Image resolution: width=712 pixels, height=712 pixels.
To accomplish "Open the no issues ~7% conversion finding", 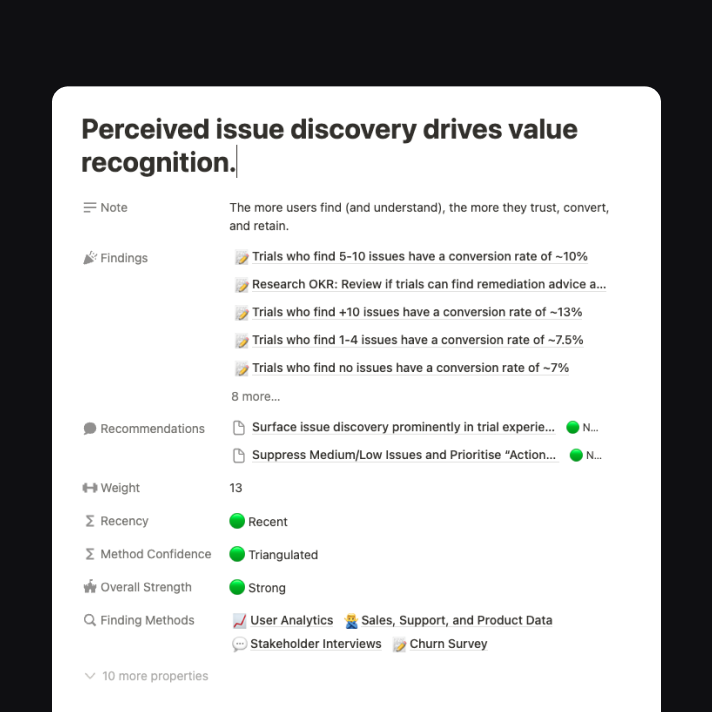I will (410, 368).
